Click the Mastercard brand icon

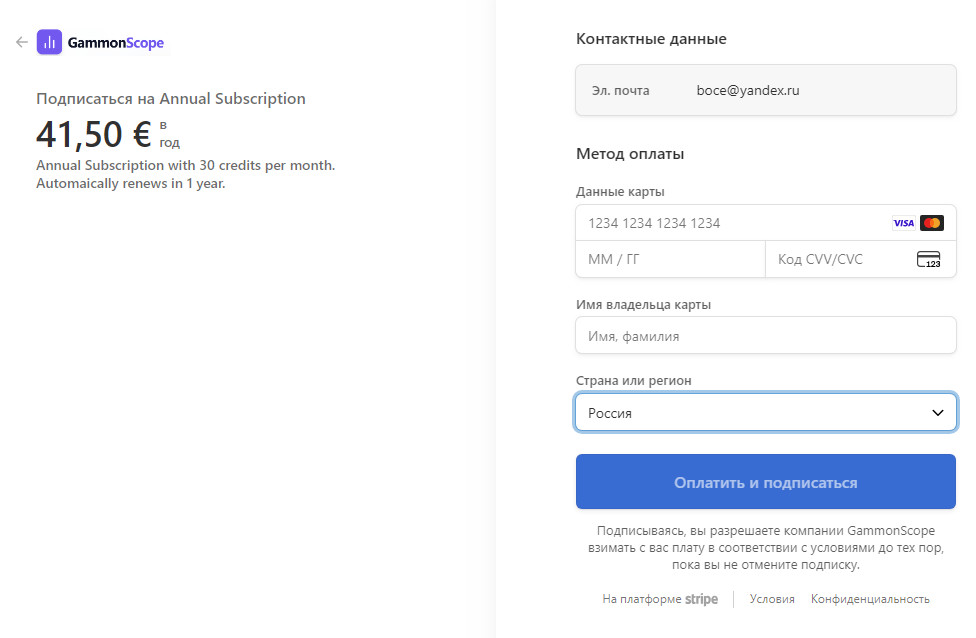tap(932, 223)
